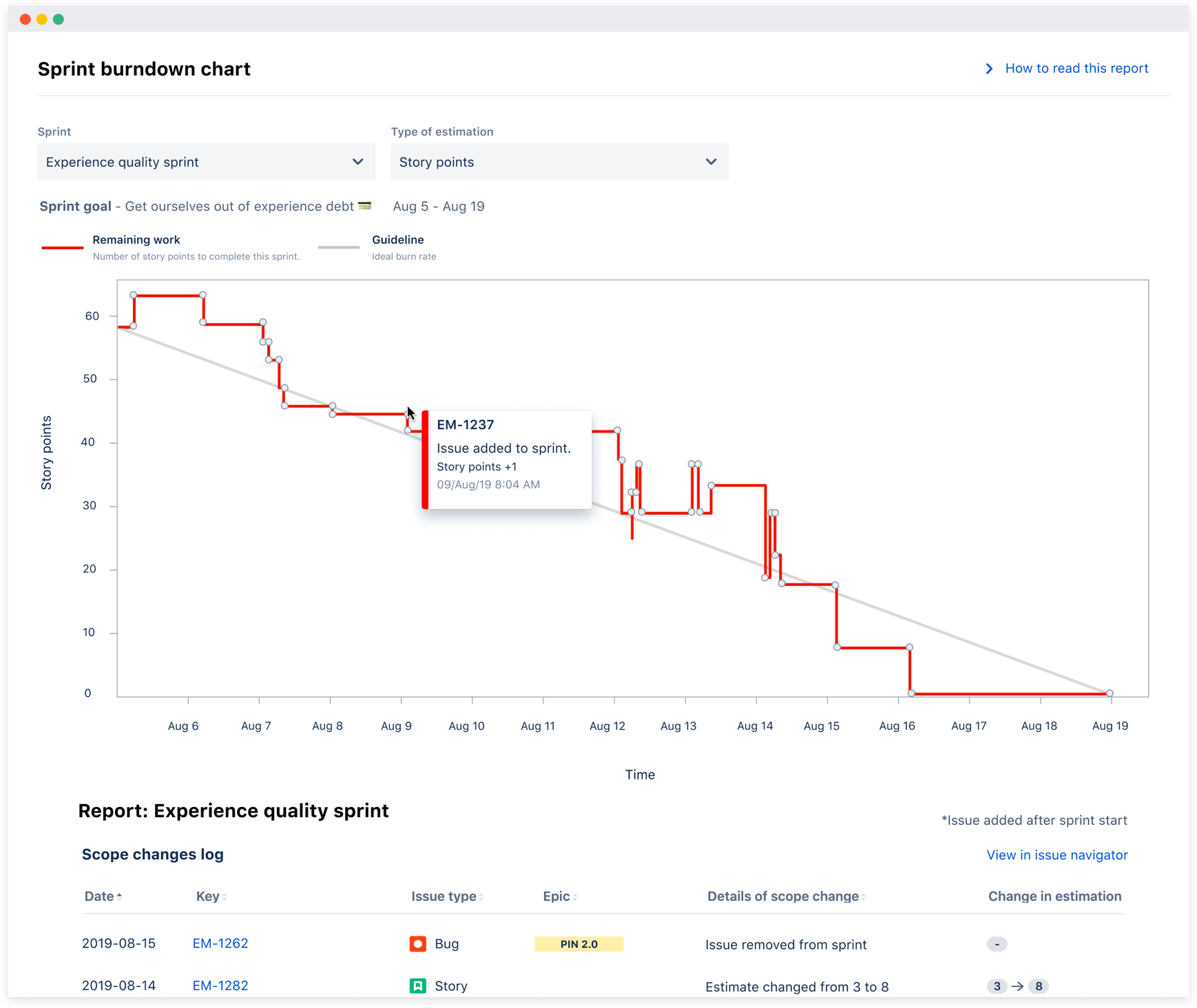Viewport: 1197px width, 1008px height.
Task: Click the Story issue type icon
Action: click(x=418, y=986)
